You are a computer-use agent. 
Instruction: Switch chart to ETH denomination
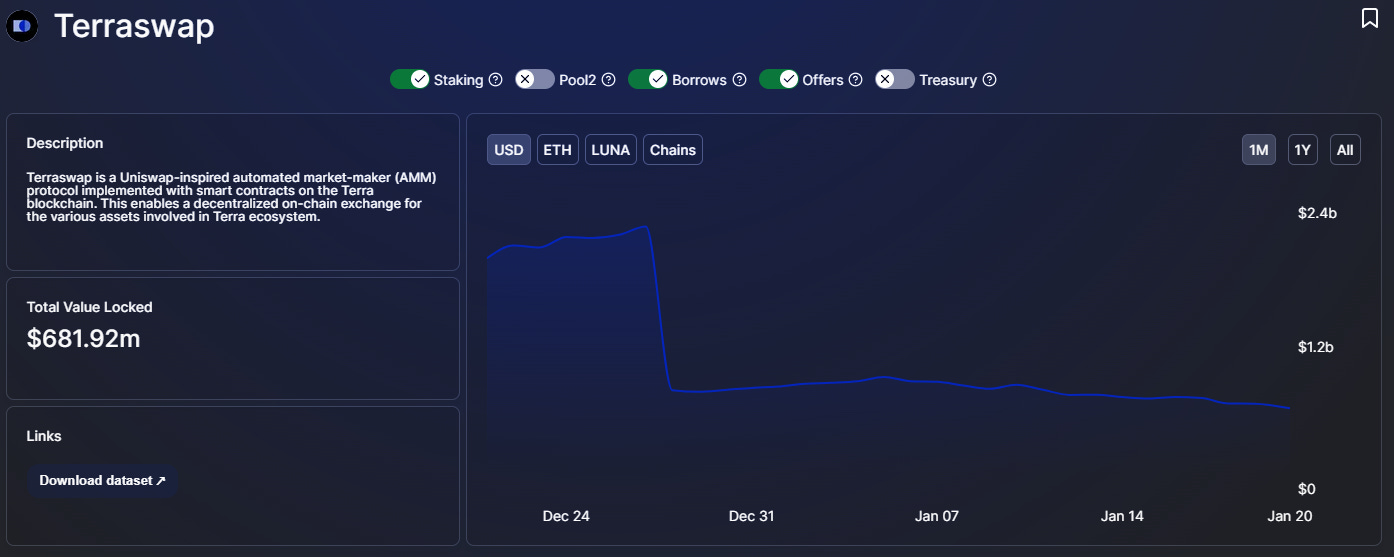558,150
